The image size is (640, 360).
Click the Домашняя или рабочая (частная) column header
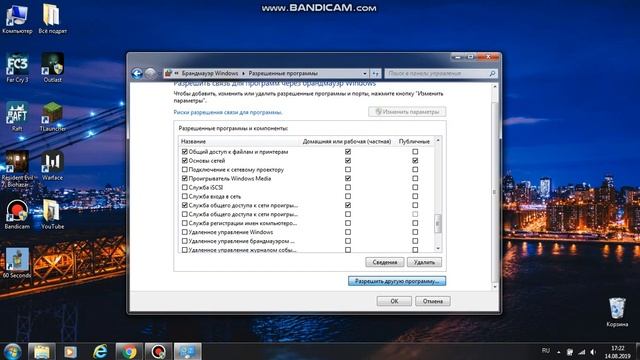347,141
